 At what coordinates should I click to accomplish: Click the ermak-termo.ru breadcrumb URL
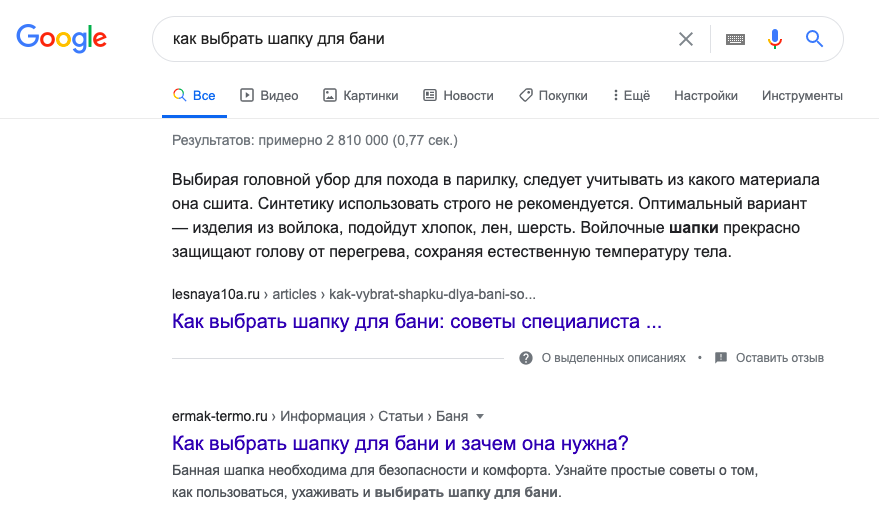pyautogui.click(x=320, y=416)
